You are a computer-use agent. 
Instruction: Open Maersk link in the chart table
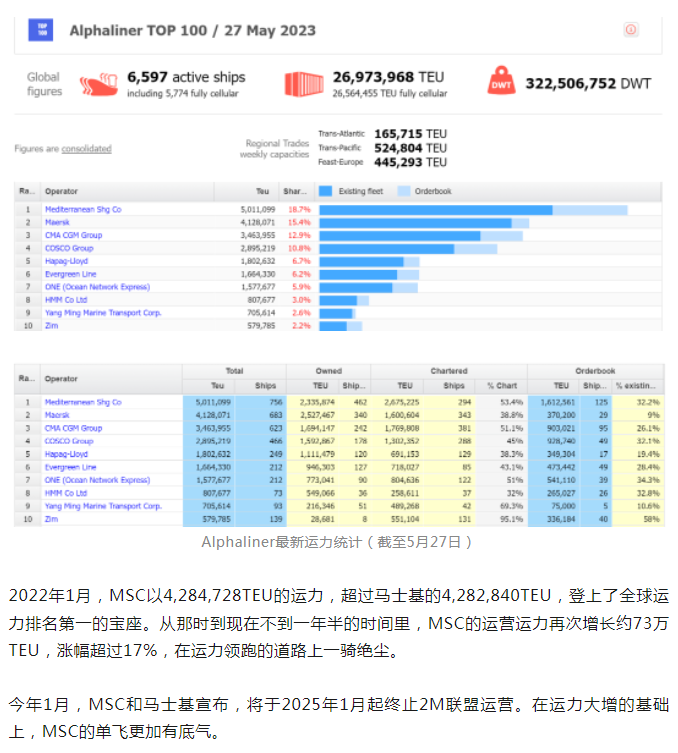(57, 222)
